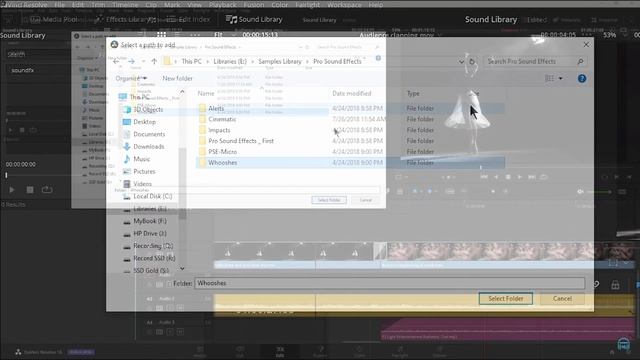Screen dimensions: 640x360
Task: Open the Fusion menu
Action: point(253,5)
